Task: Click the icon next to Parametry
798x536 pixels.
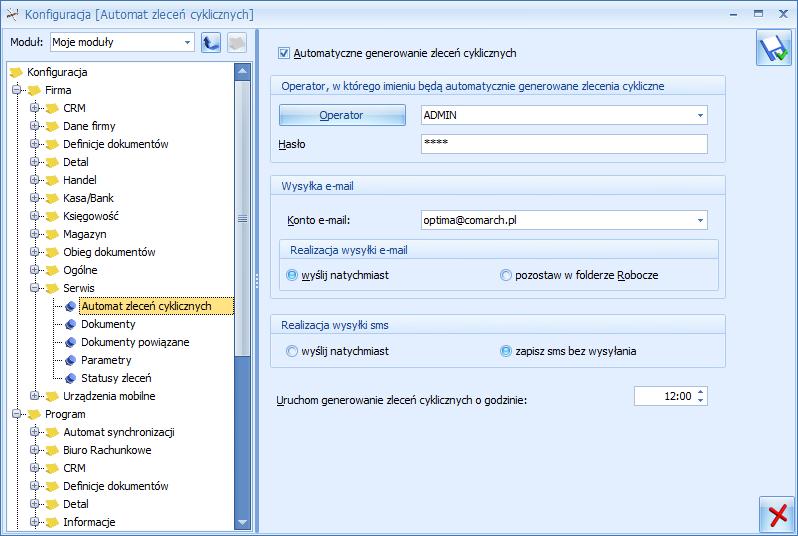Action: click(x=71, y=360)
